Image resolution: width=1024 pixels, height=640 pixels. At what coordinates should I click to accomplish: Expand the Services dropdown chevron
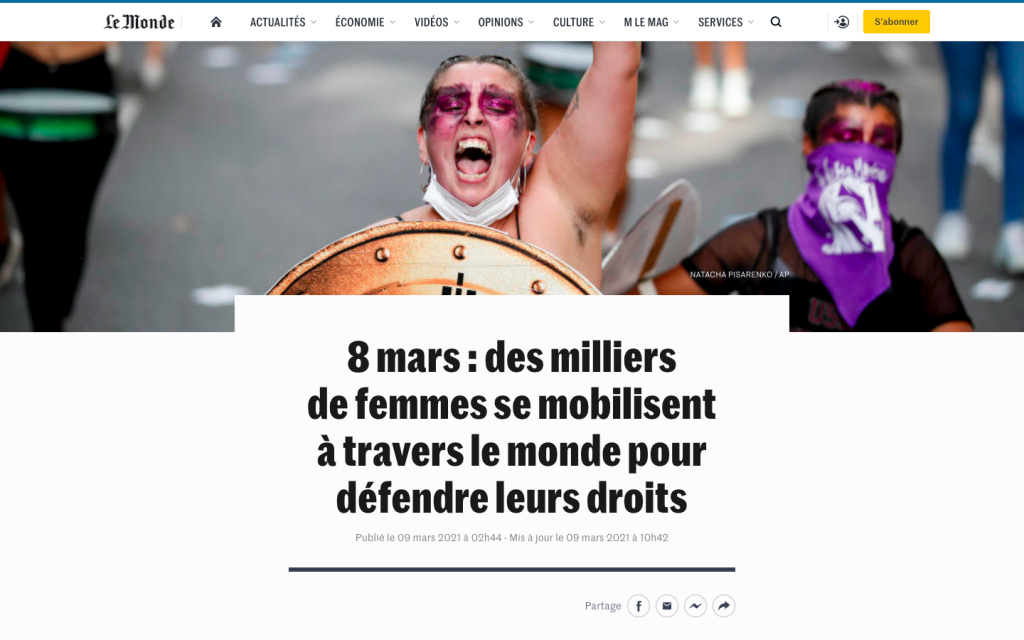(x=751, y=22)
